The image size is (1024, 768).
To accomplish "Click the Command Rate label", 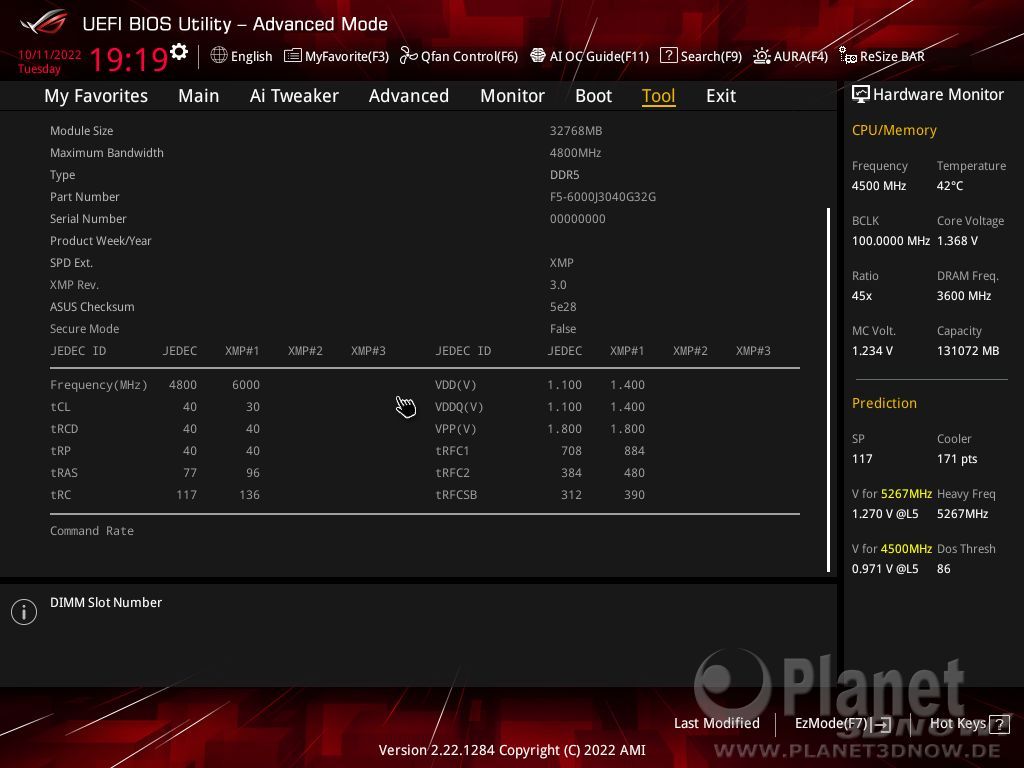I will tap(92, 531).
